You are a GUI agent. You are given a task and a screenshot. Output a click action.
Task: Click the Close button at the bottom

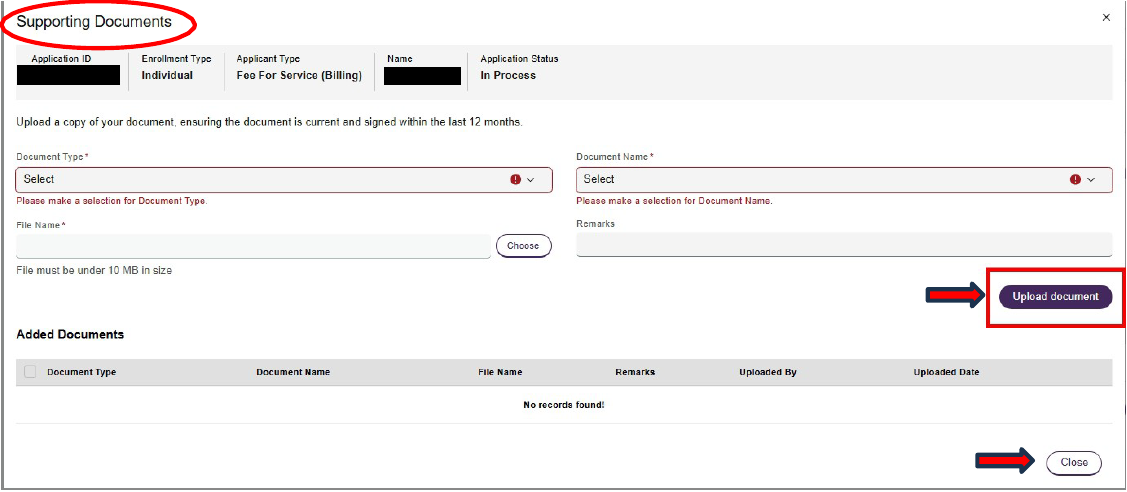(x=1074, y=463)
